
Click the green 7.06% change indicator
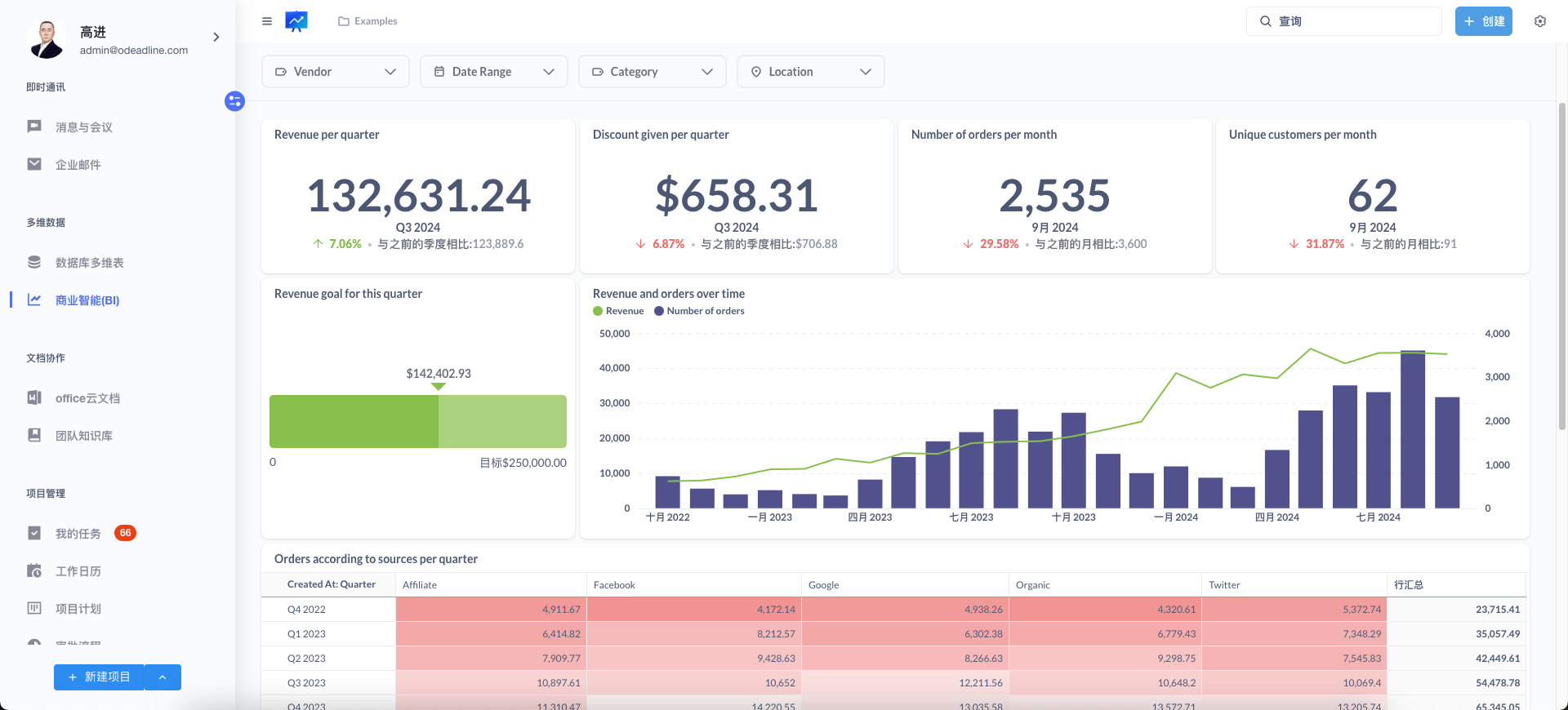pos(337,244)
